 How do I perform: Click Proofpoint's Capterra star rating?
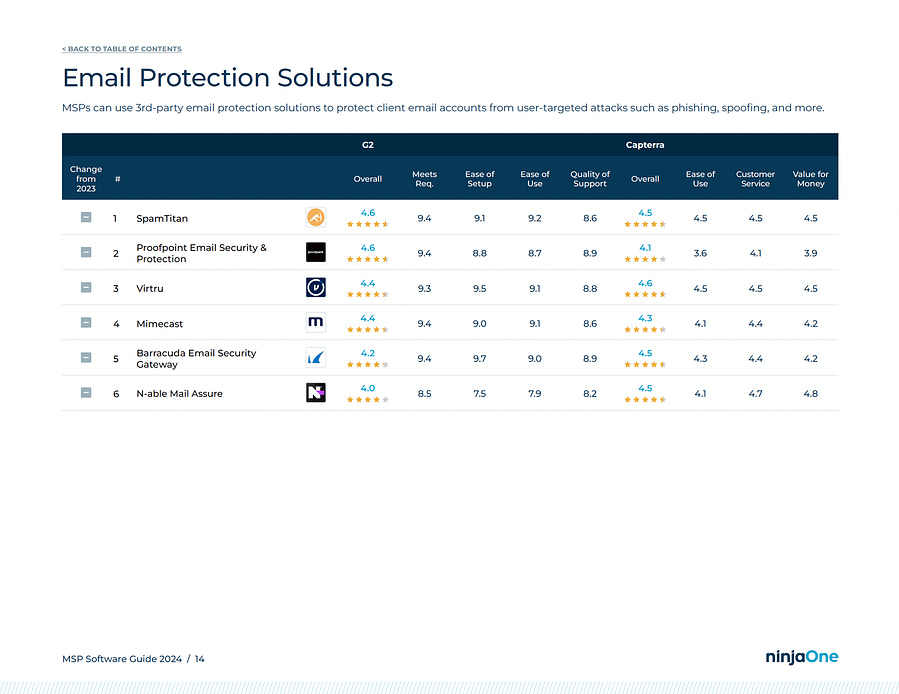(x=645, y=259)
